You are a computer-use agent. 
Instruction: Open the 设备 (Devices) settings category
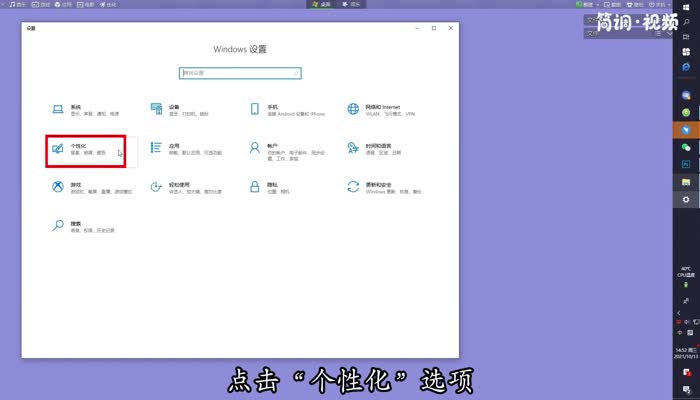click(x=174, y=109)
